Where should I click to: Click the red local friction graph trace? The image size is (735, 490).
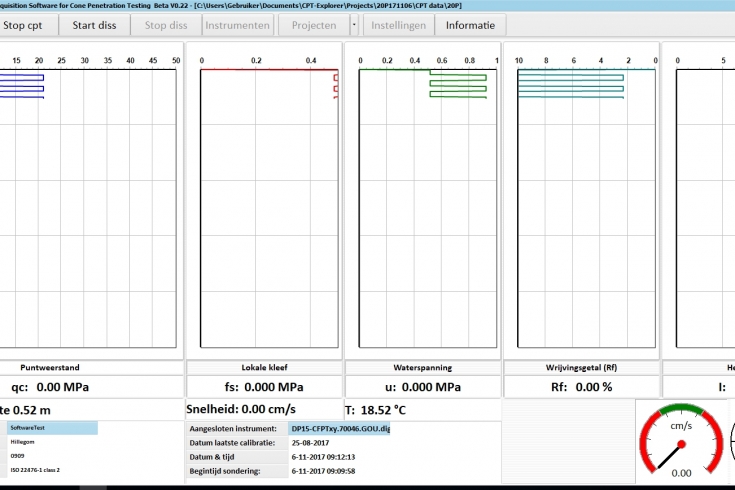336,84
